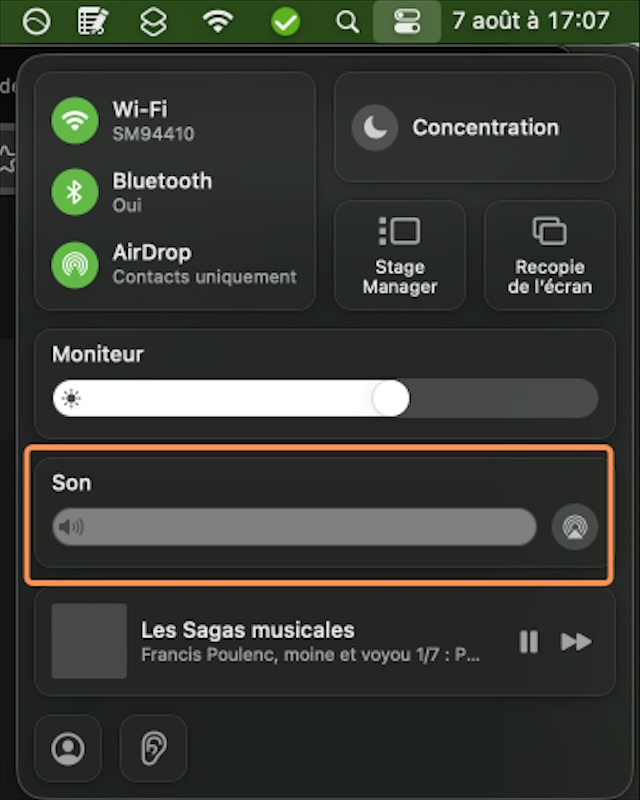This screenshot has width=640, height=800.
Task: Open Spotlight search in menu bar
Action: [x=347, y=22]
